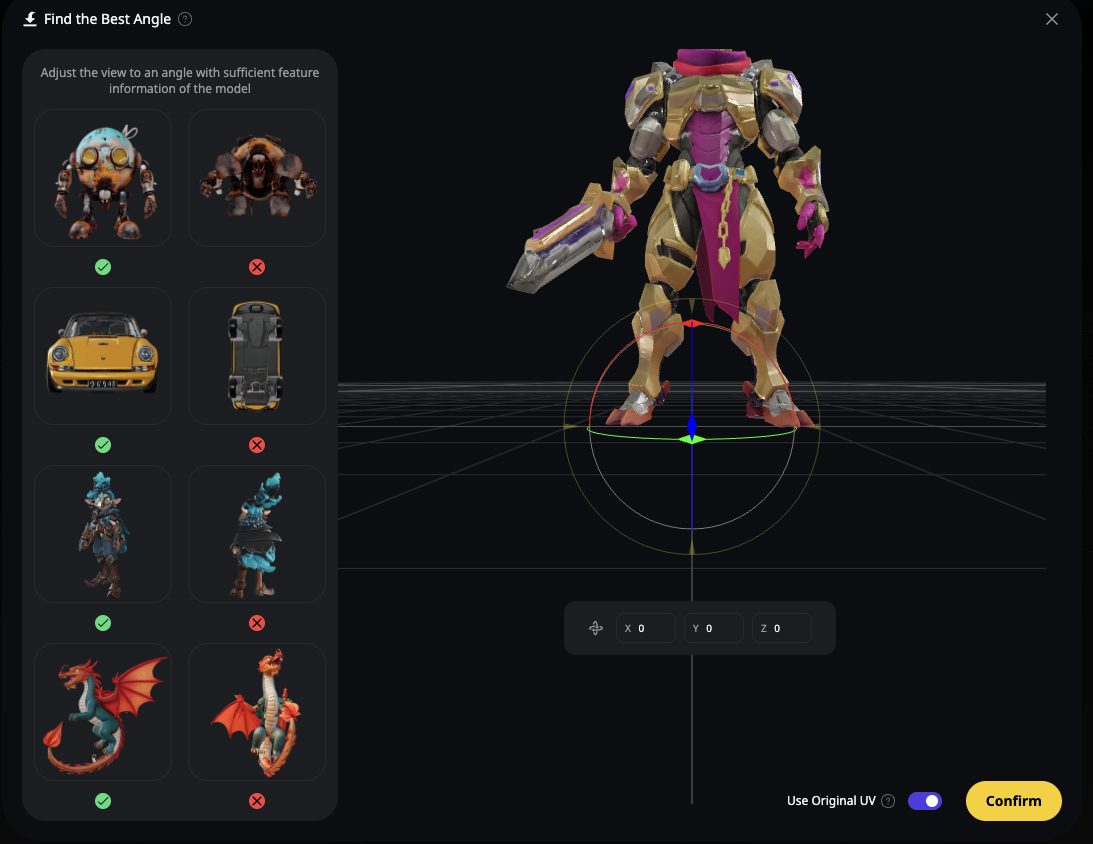
Task: Click green checkmark under the dragon side view
Action: 103,801
